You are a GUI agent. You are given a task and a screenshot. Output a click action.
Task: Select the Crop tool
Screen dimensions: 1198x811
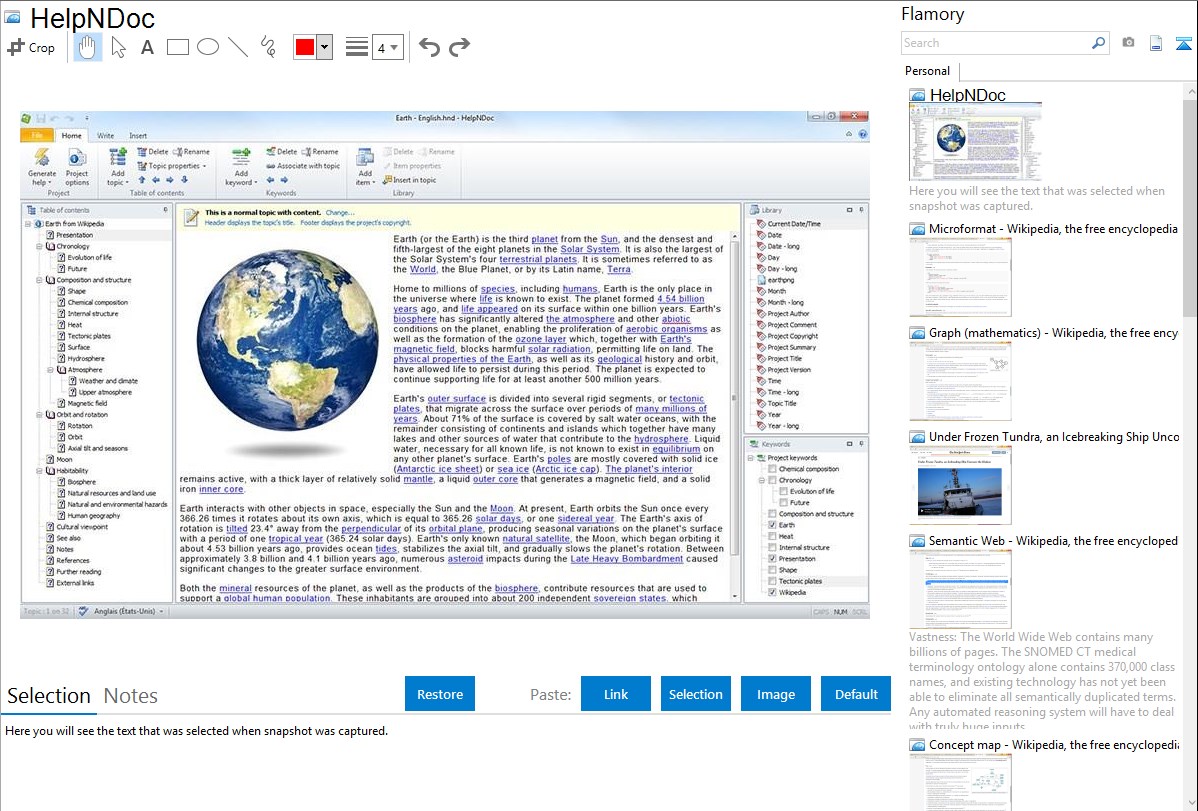pos(31,47)
